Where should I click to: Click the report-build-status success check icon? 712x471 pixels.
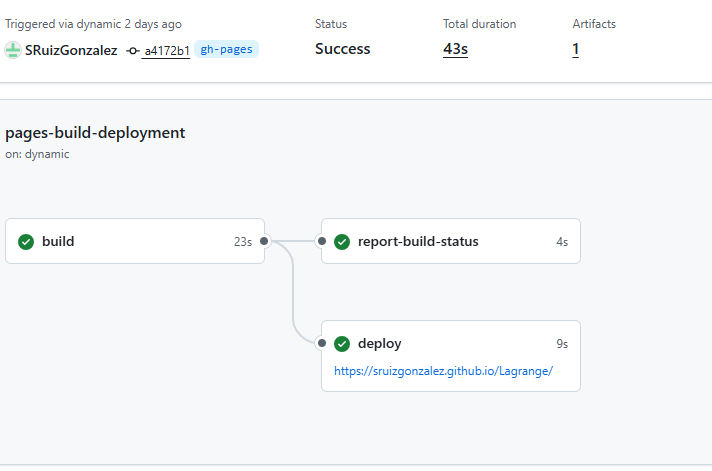coord(342,241)
